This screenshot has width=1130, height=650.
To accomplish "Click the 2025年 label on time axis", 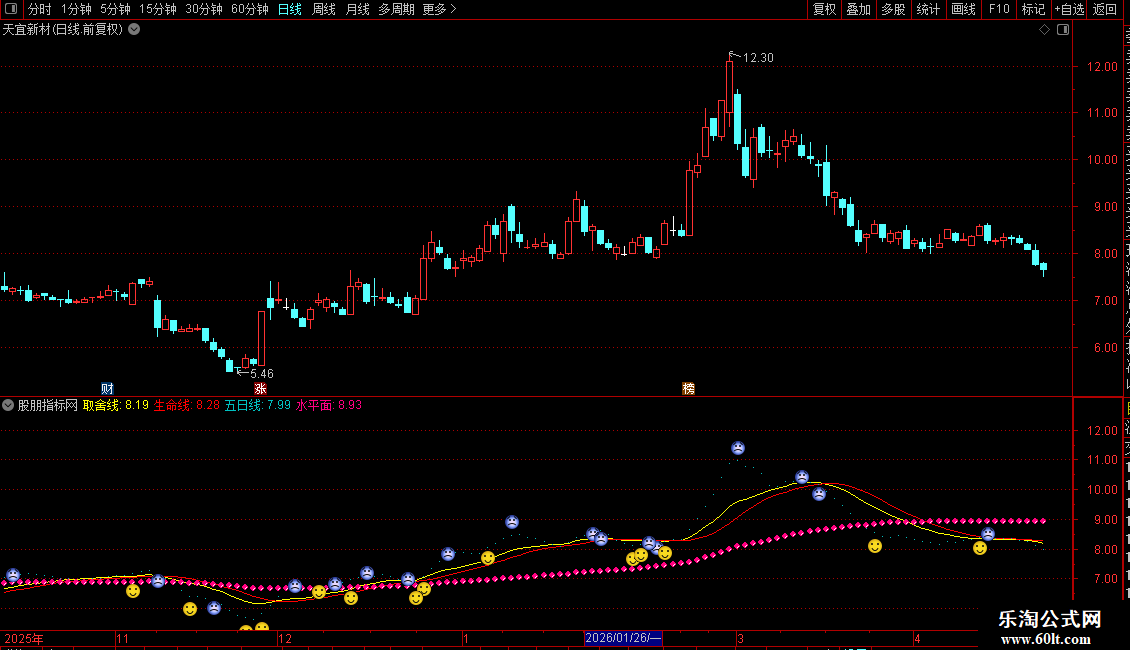I will (24, 638).
